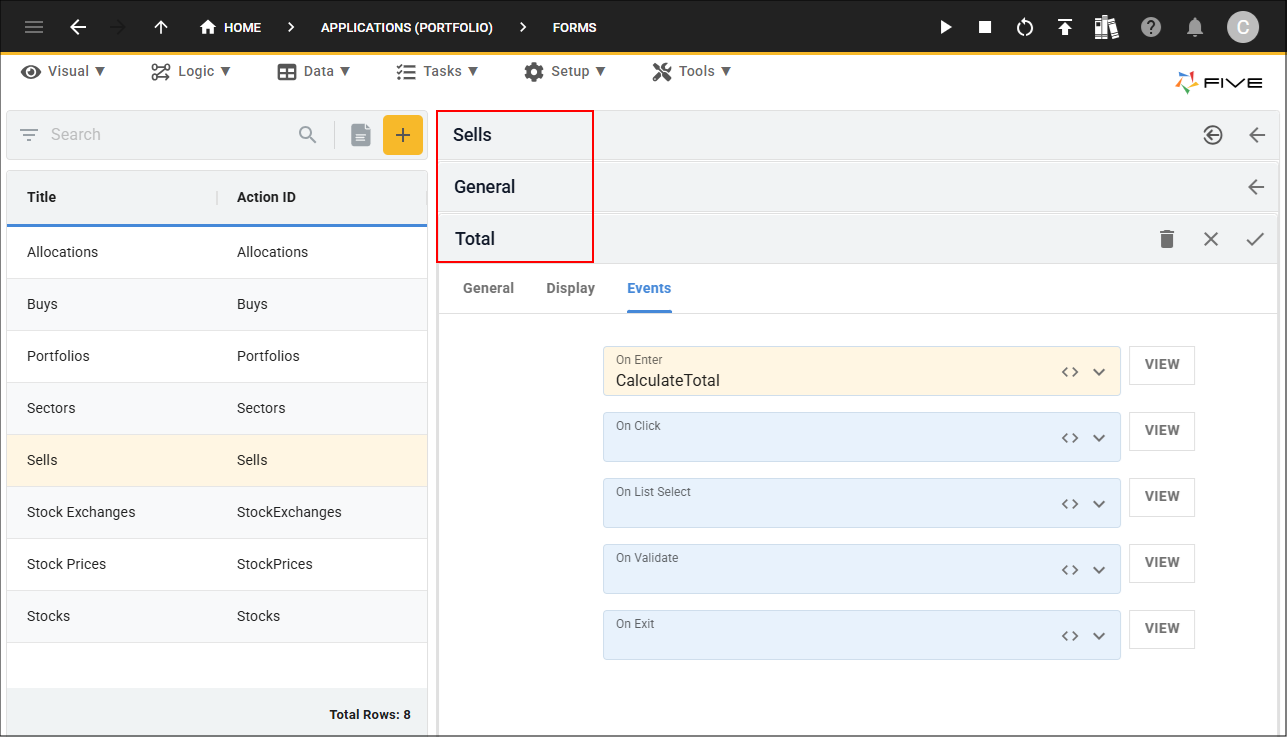Open the Data menu
The width and height of the screenshot is (1287, 737).
tap(314, 71)
